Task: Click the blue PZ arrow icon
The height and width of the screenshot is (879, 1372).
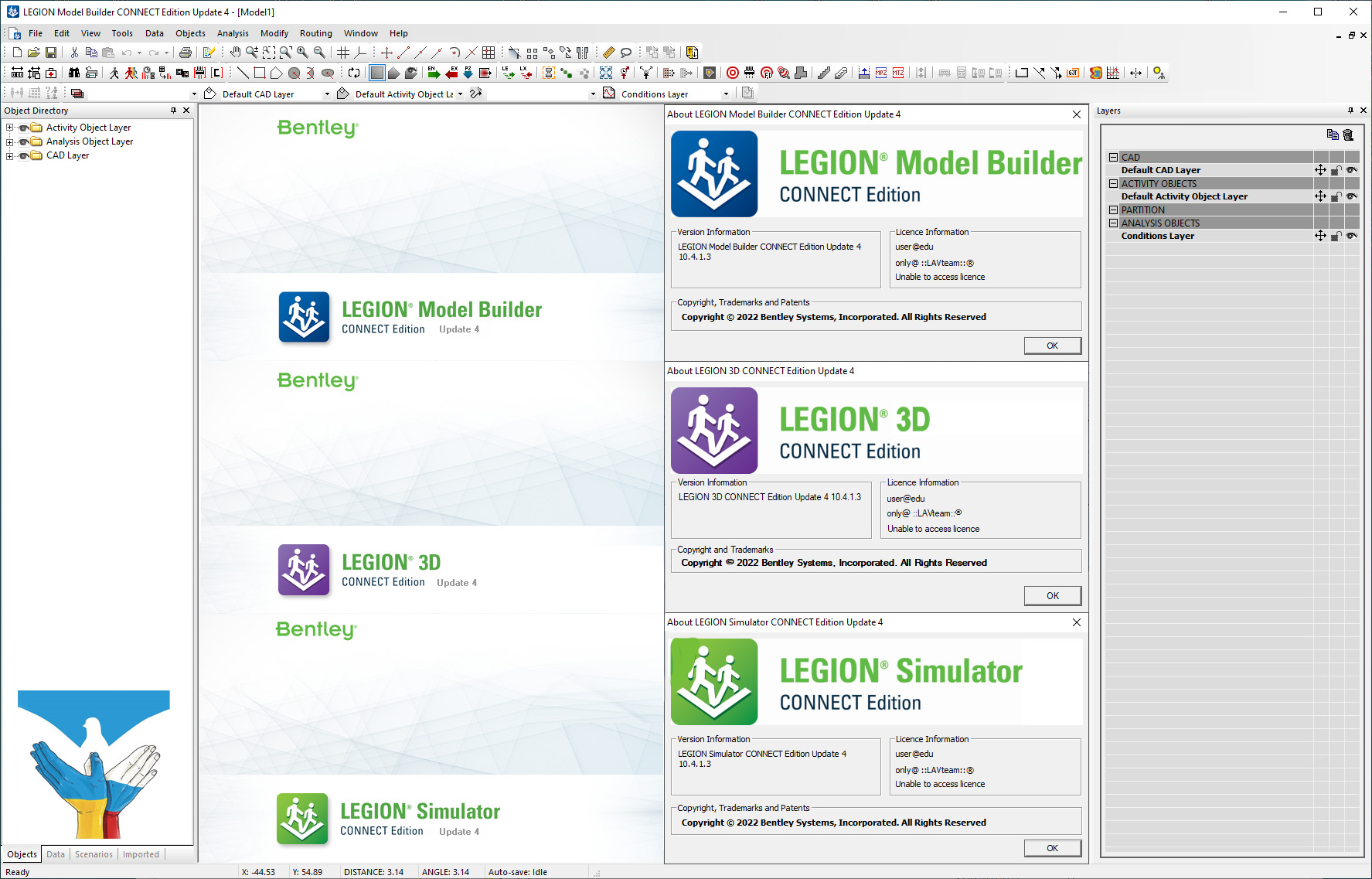Action: pos(468,73)
